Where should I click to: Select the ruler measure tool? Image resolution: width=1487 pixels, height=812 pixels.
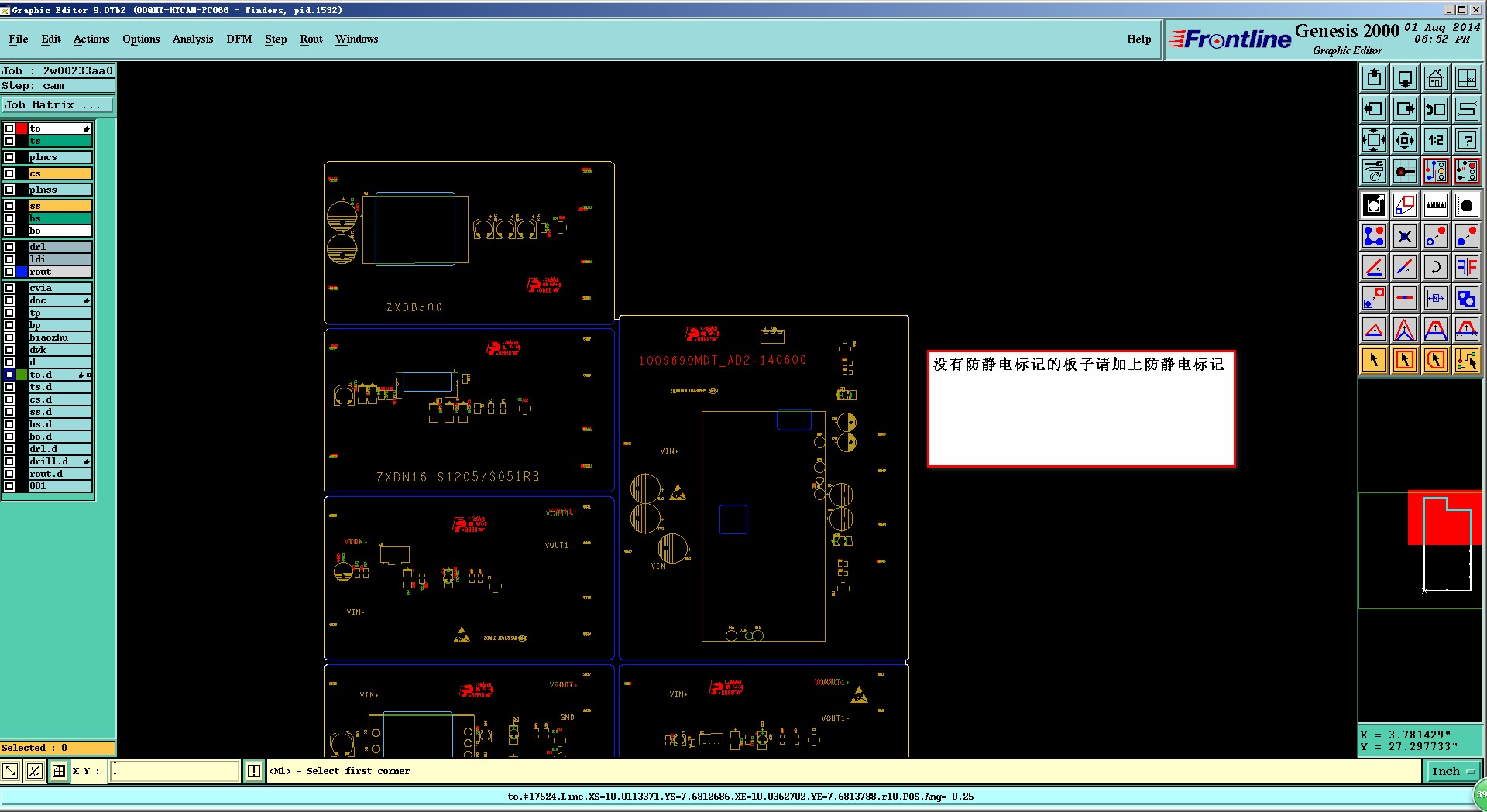tap(1435, 205)
